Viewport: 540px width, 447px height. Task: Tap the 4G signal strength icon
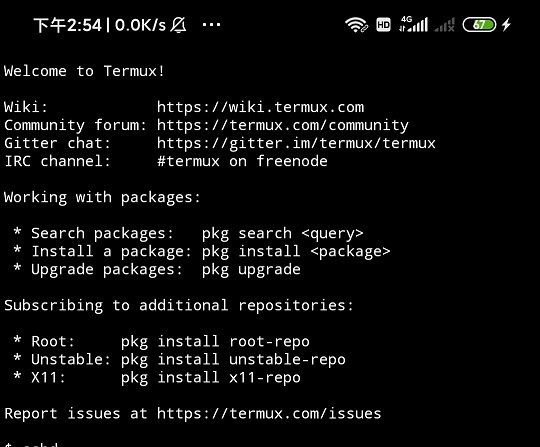coord(413,24)
